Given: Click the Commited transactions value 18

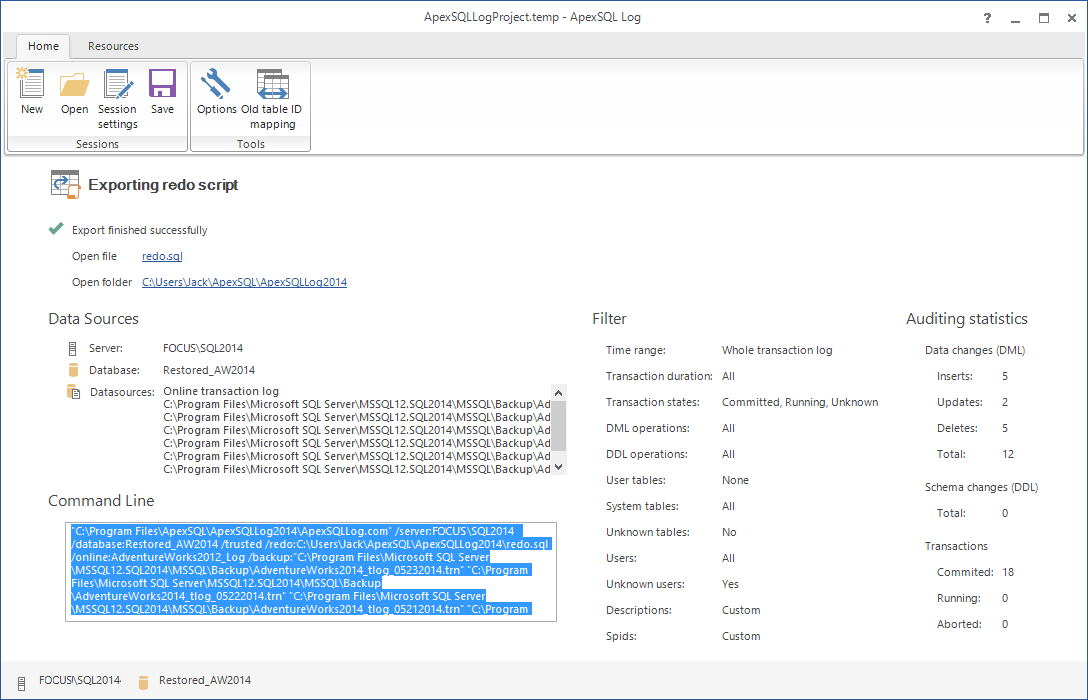Looking at the screenshot, I should point(1008,572).
